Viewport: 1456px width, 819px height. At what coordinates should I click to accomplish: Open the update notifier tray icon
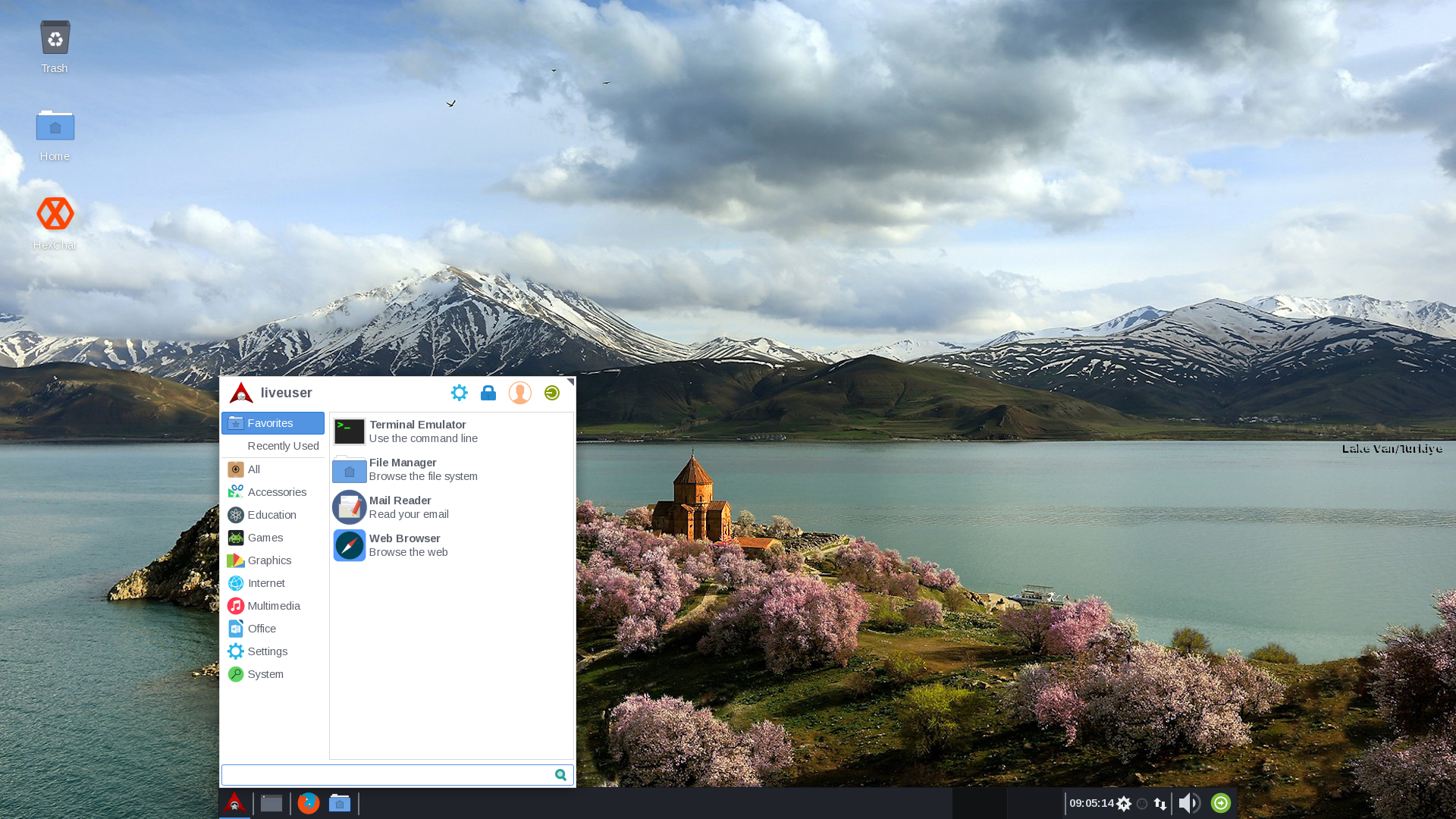click(1125, 804)
